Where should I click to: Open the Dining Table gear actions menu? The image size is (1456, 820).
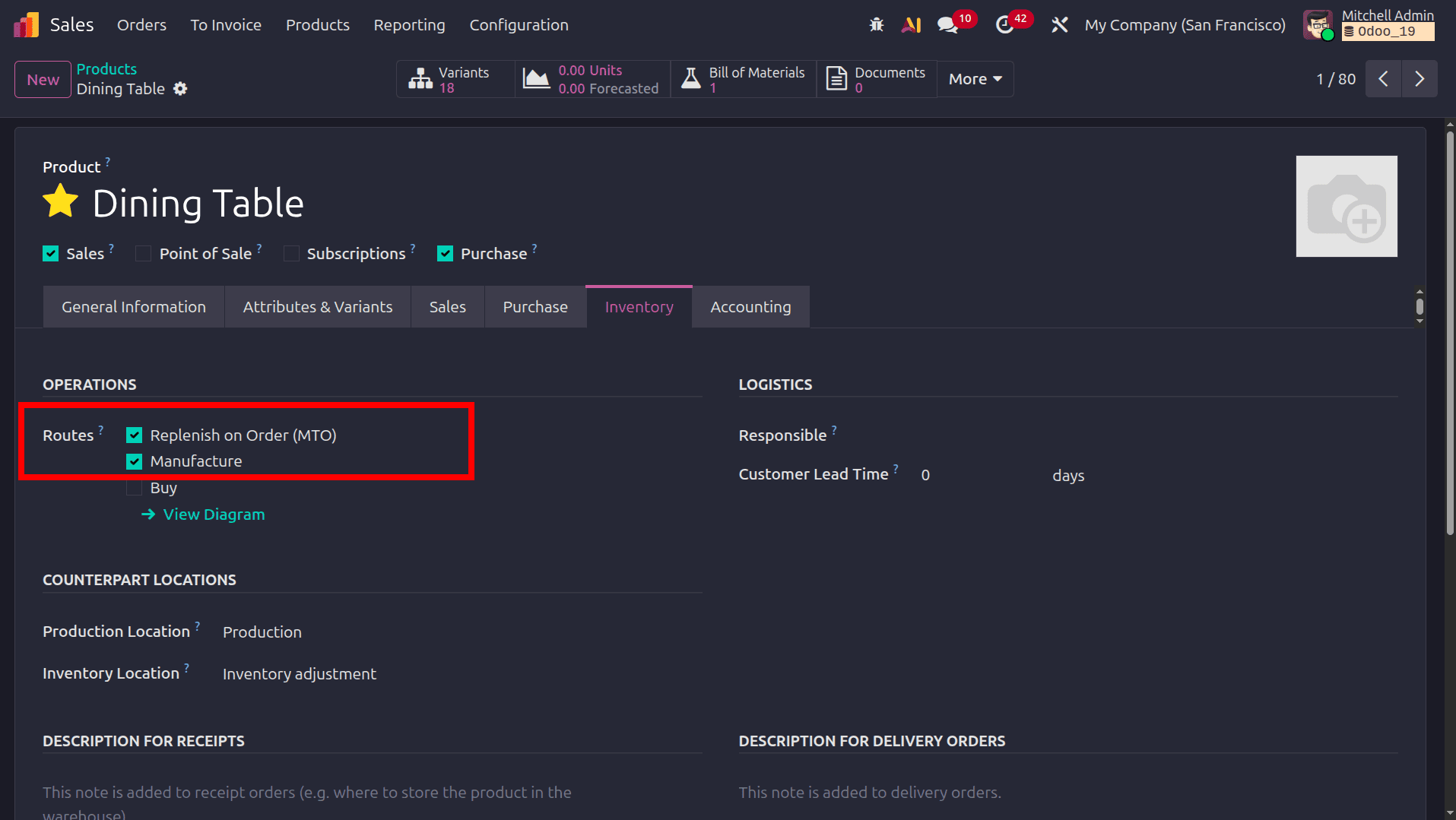pyautogui.click(x=180, y=89)
